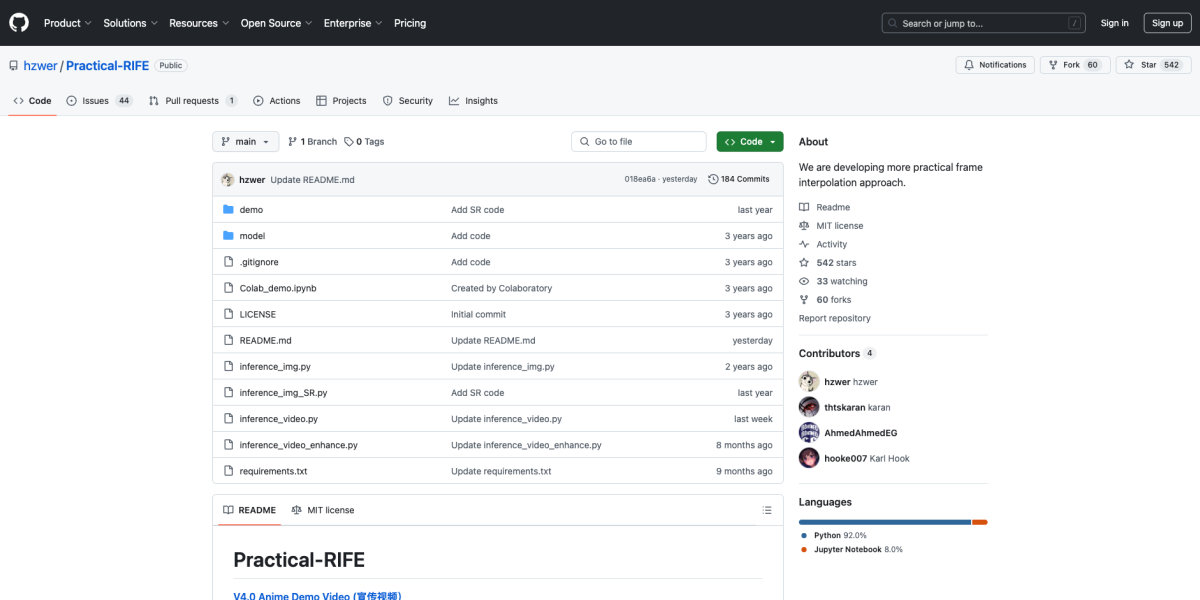Open the Actions tab

pos(277,101)
